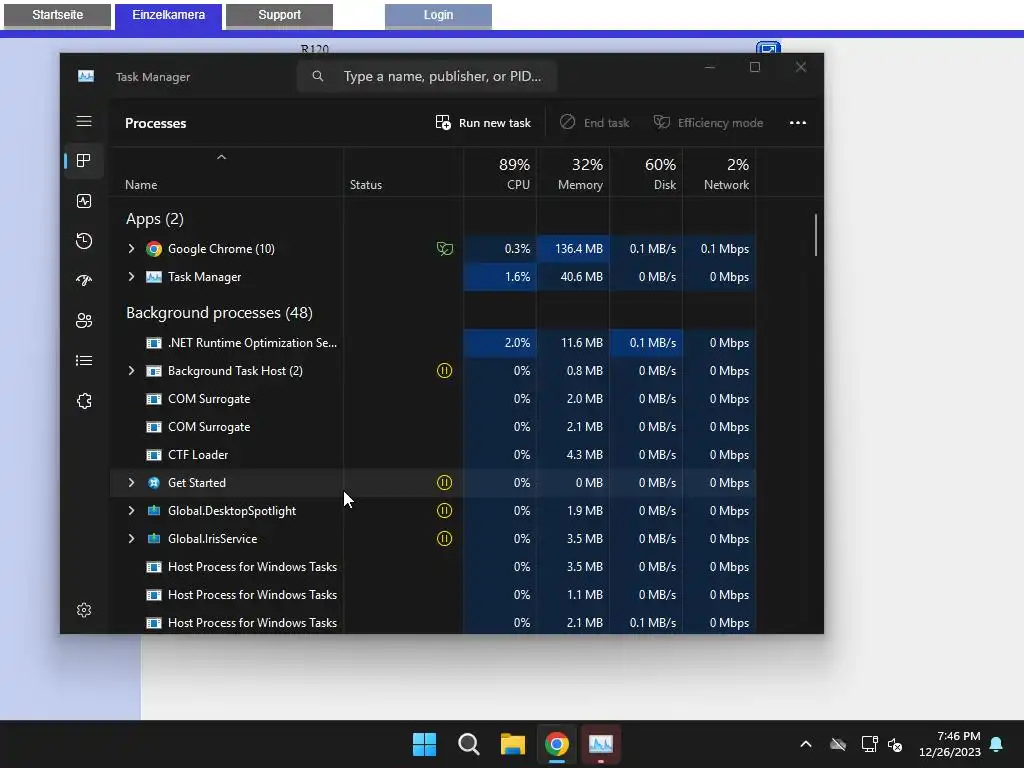Click the muted volume tray icon
This screenshot has height=768, width=1024.
point(895,744)
